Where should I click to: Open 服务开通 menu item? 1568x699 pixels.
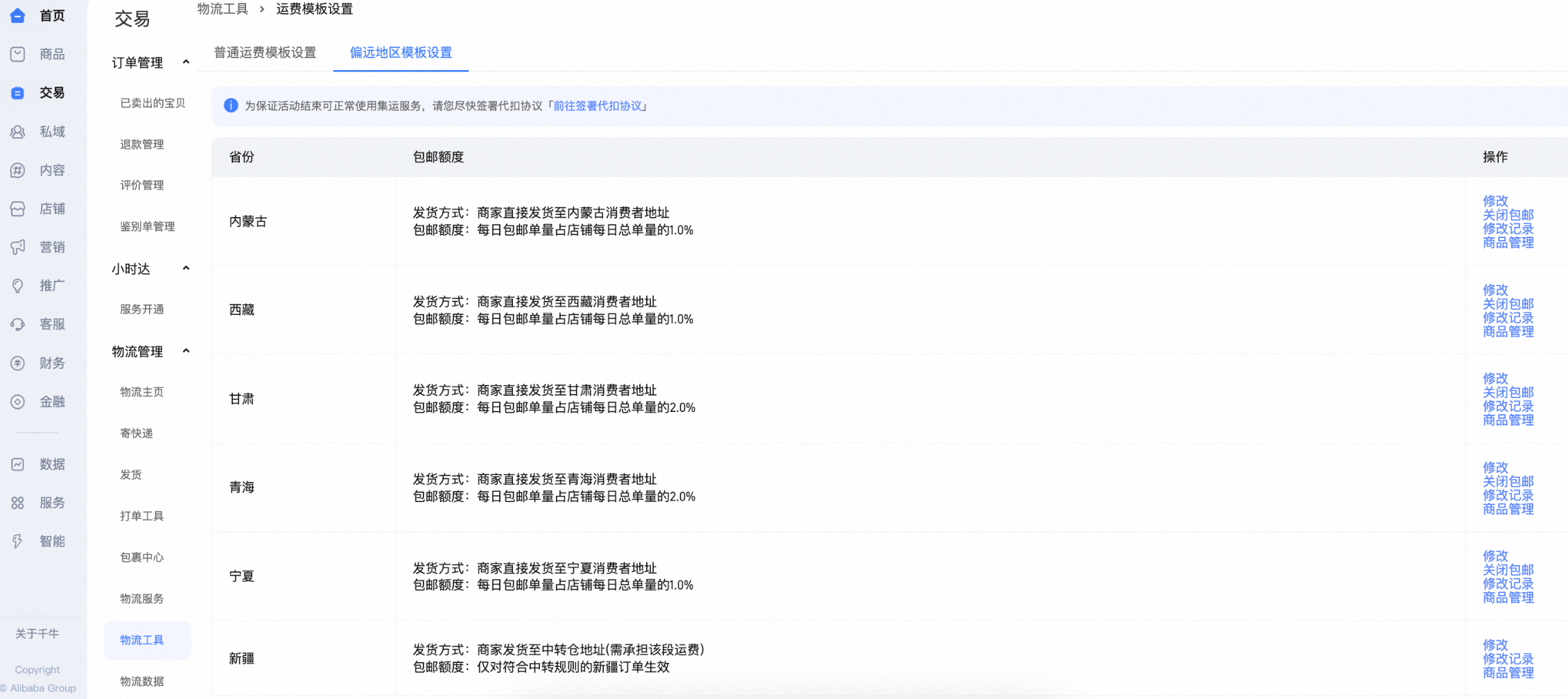coord(142,309)
